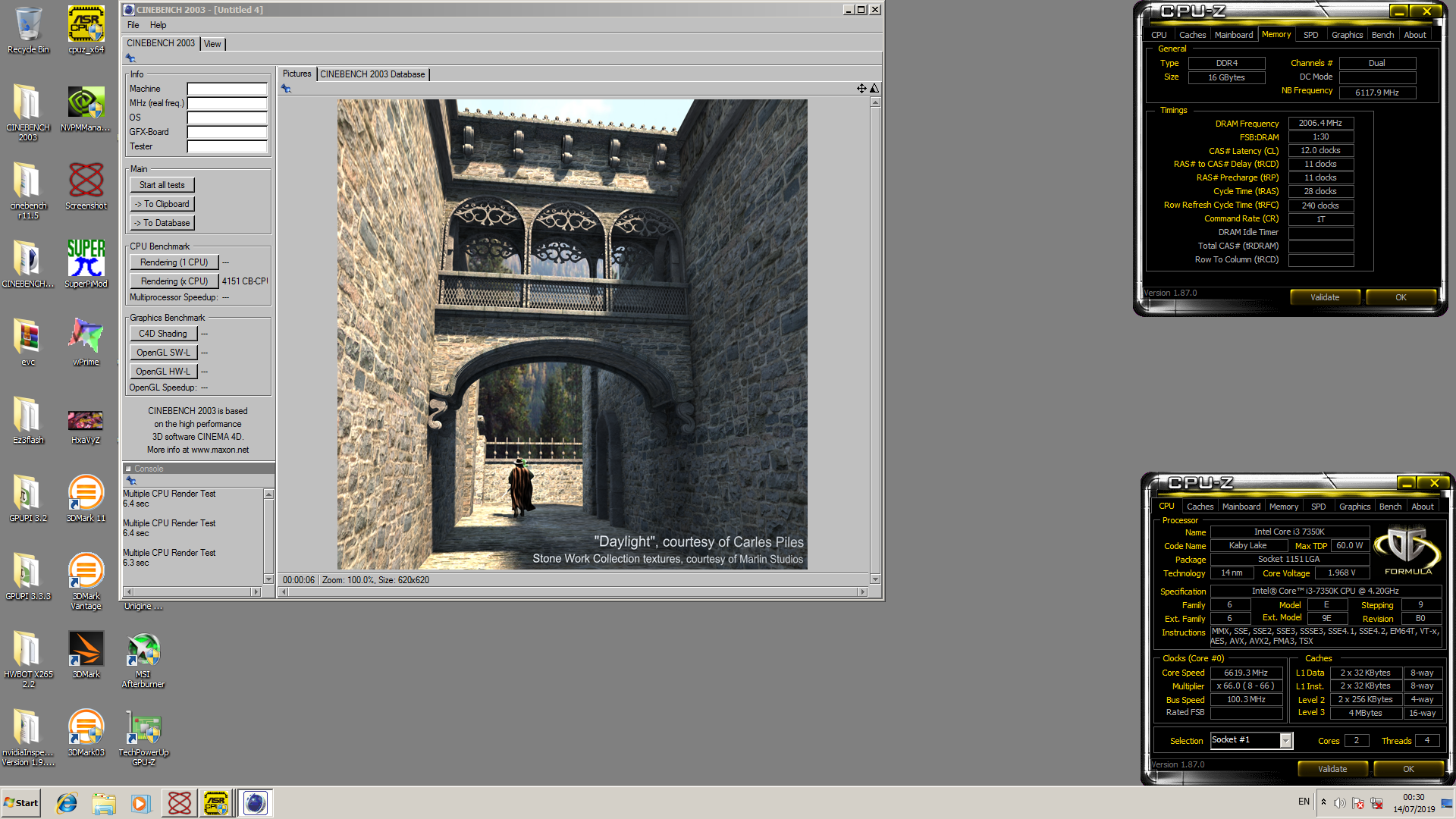Launch the 3DMark Vantage desktop shortcut
The height and width of the screenshot is (819, 1456).
tap(86, 582)
